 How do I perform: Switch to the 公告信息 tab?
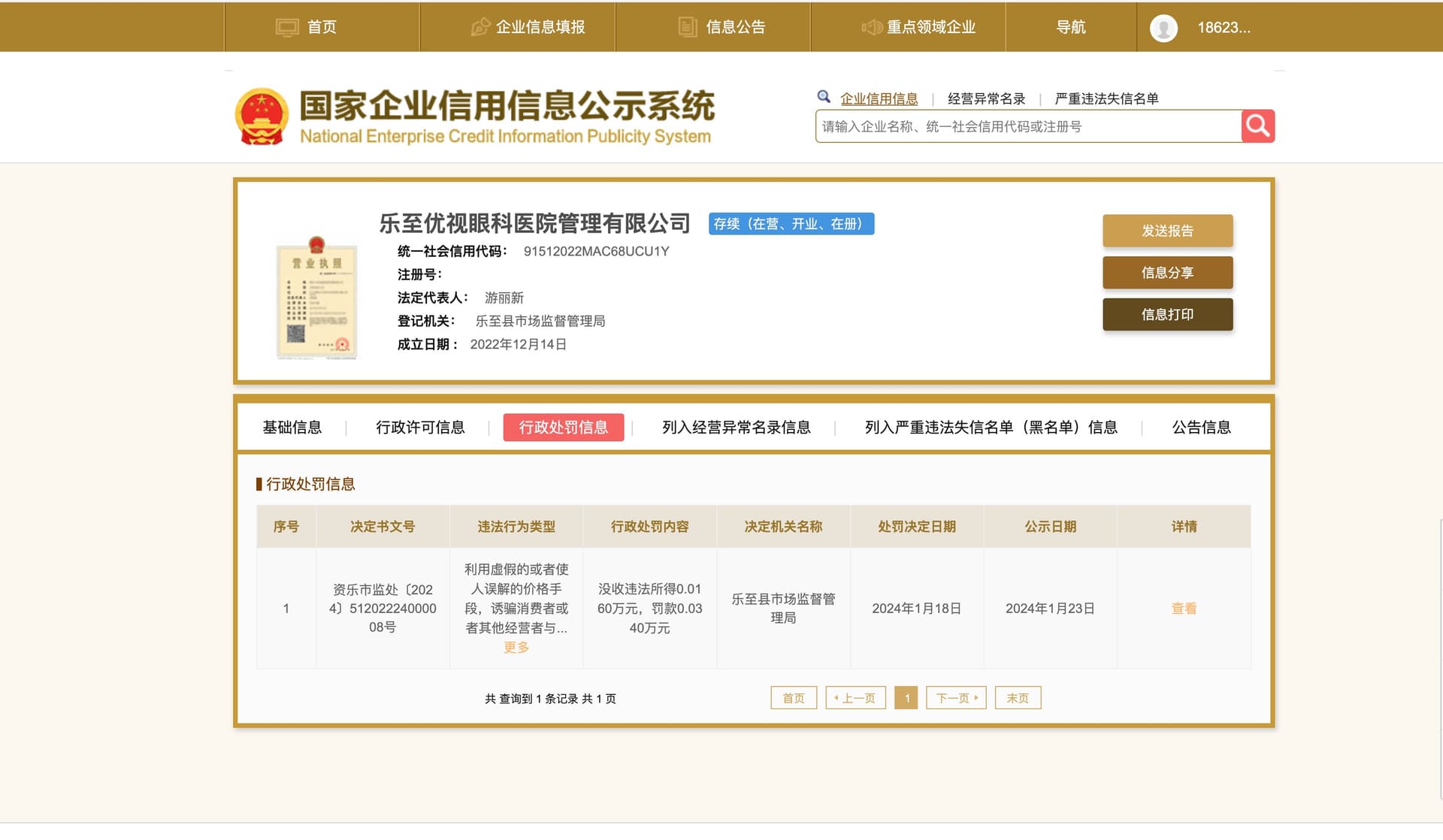(1200, 427)
